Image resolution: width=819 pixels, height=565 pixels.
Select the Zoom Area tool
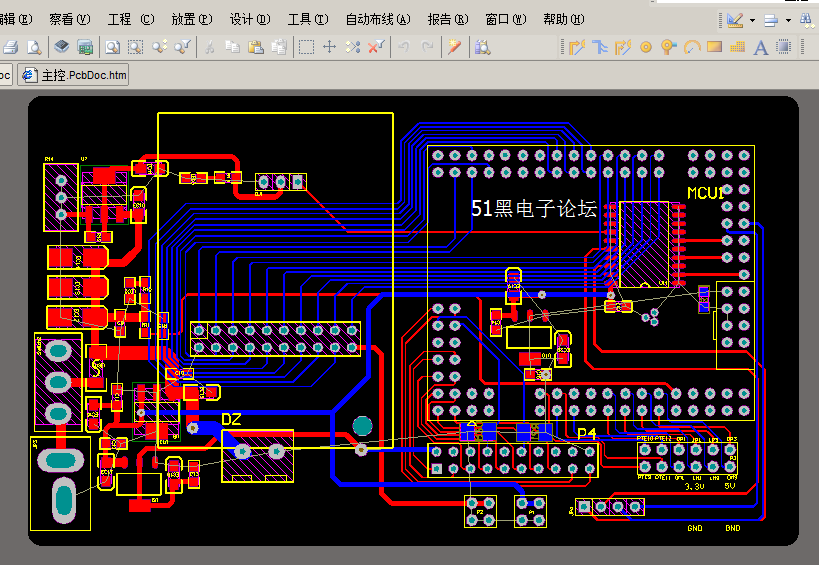click(x=136, y=48)
